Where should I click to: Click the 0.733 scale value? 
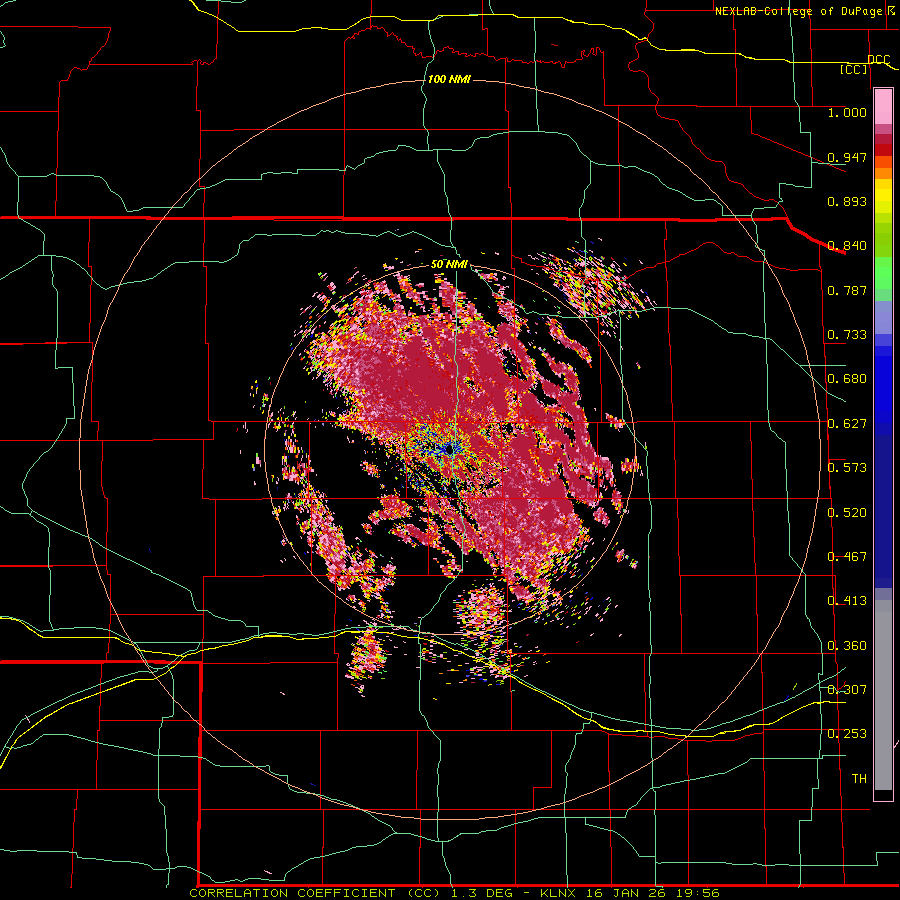point(847,334)
